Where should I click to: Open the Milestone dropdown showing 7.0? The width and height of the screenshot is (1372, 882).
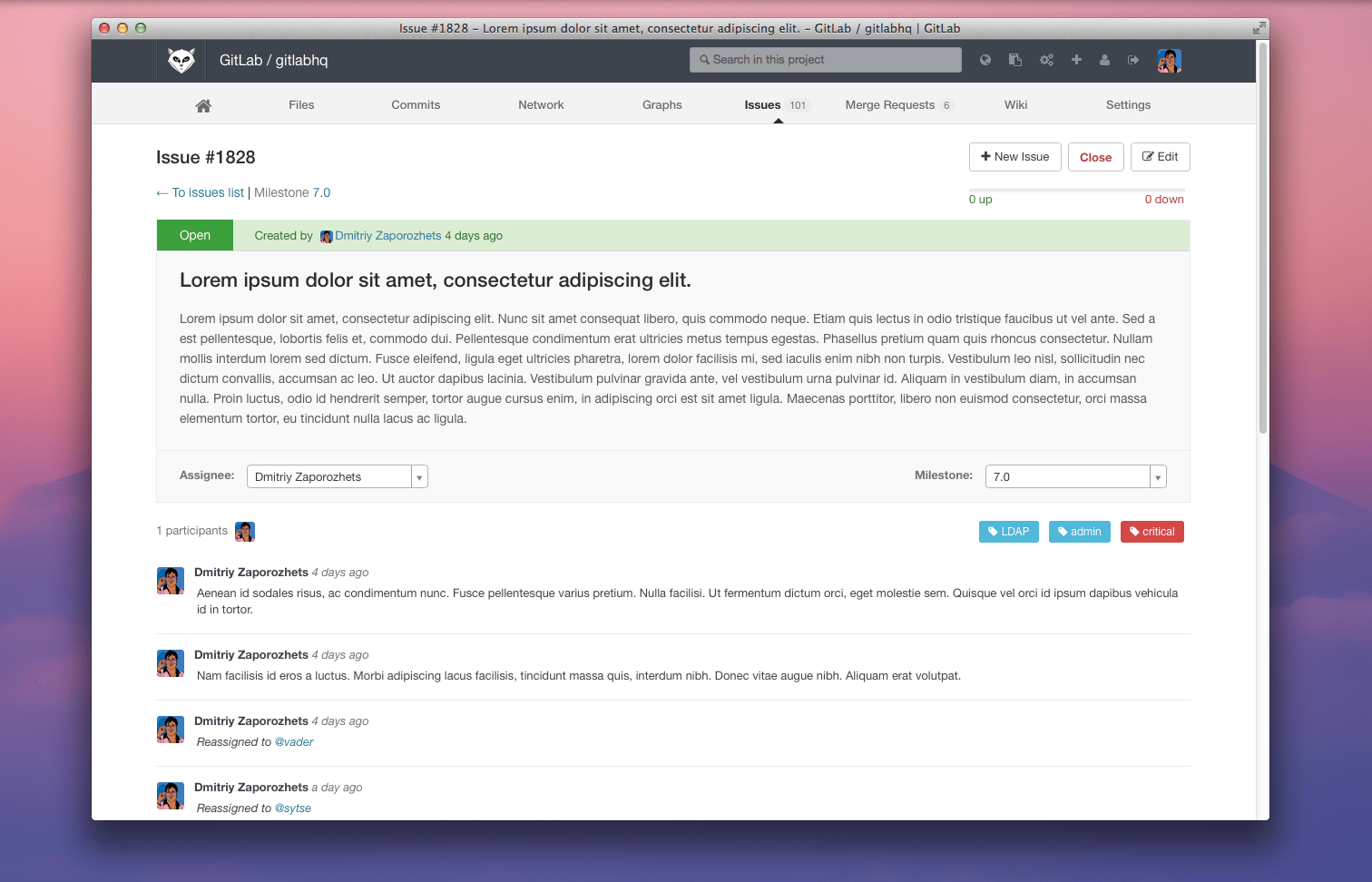(x=1158, y=475)
